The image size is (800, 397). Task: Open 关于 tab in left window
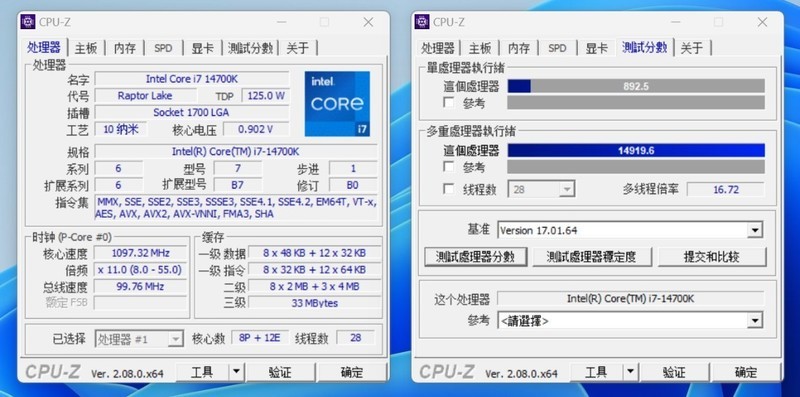click(x=297, y=48)
